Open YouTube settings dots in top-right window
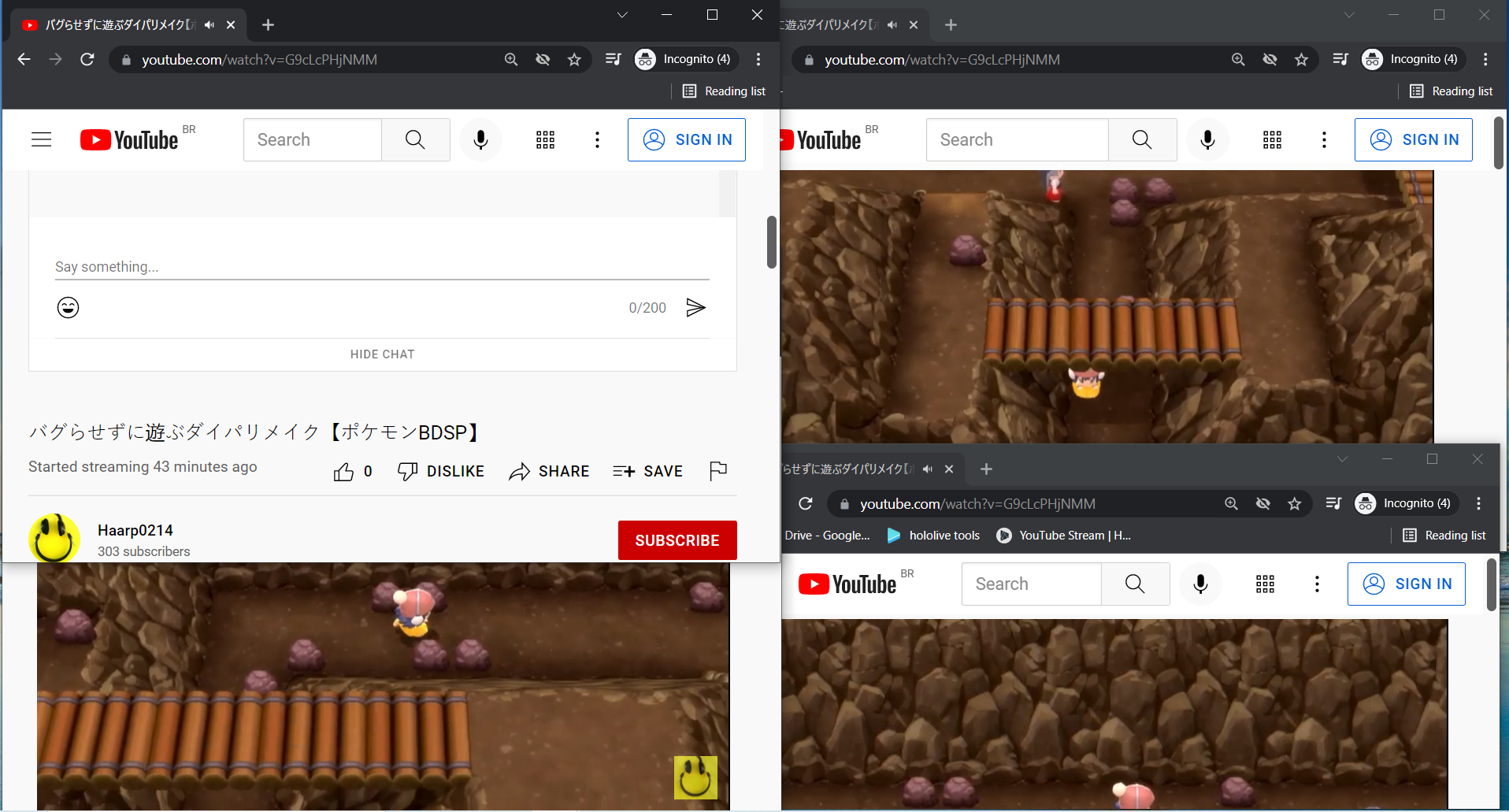 1324,139
